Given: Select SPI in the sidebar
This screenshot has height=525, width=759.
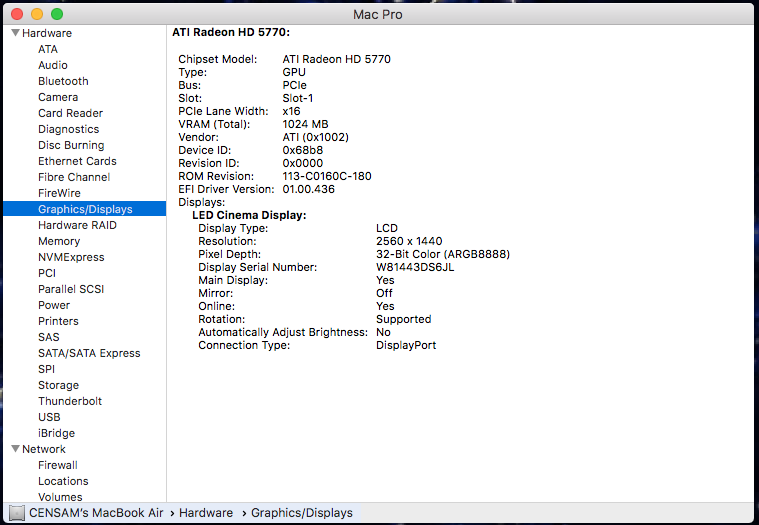Looking at the screenshot, I should (46, 369).
